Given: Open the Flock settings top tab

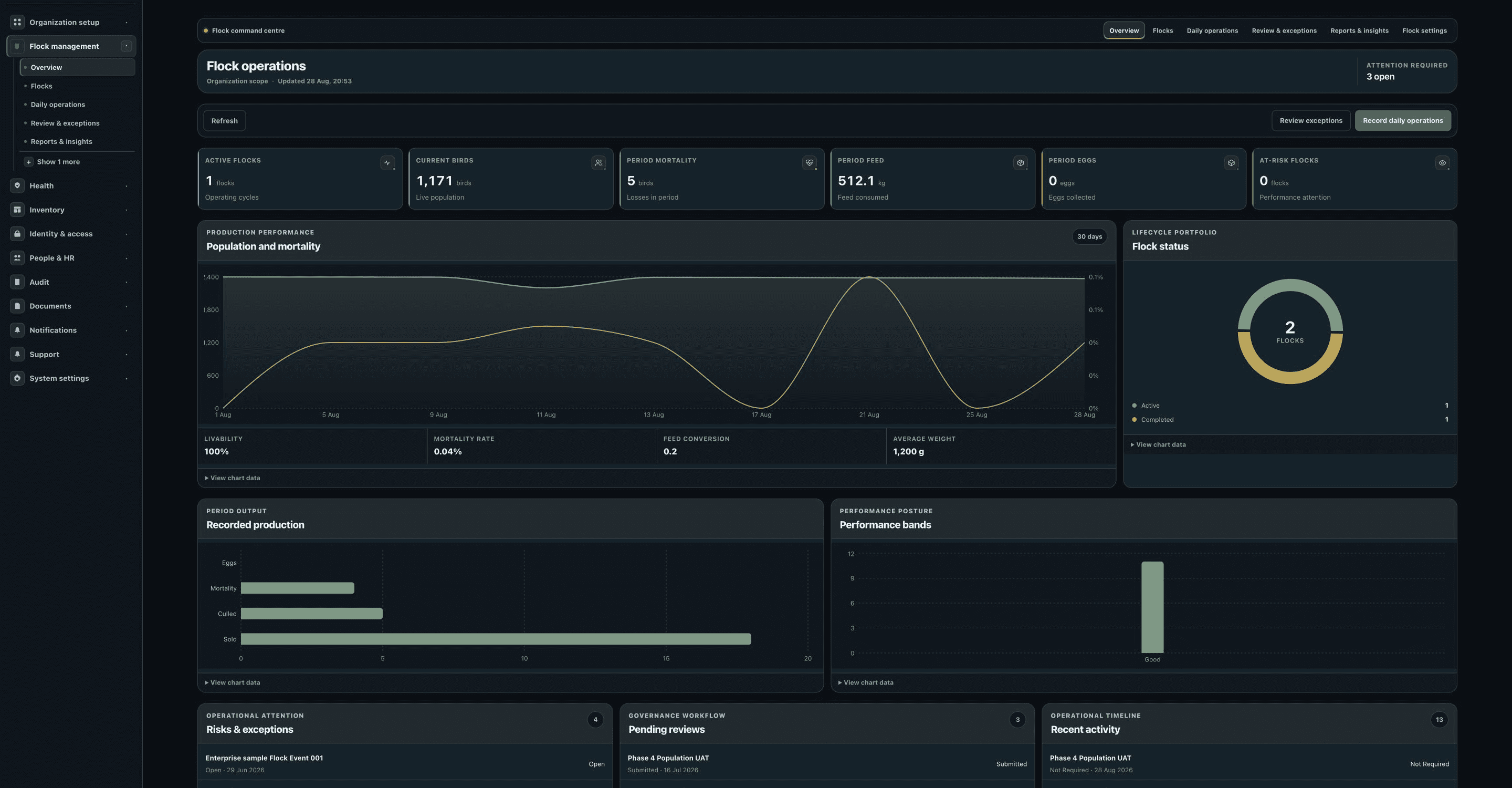Looking at the screenshot, I should coord(1424,30).
